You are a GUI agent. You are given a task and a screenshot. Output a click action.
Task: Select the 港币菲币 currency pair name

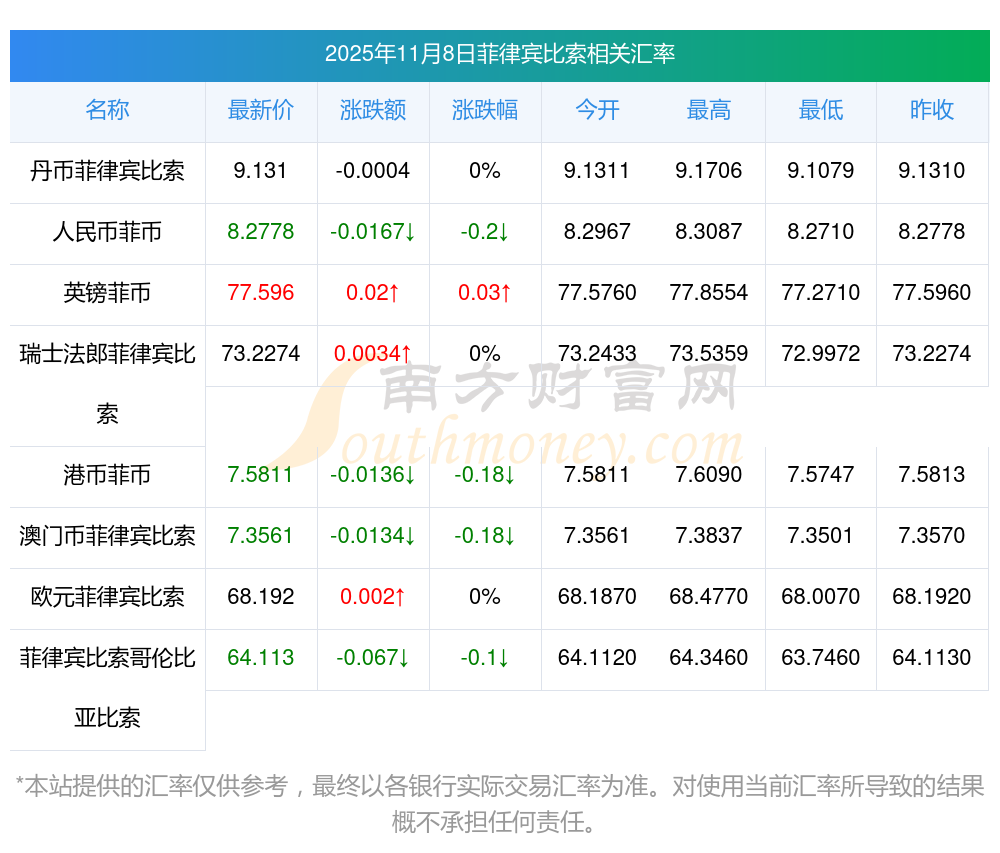(107, 475)
